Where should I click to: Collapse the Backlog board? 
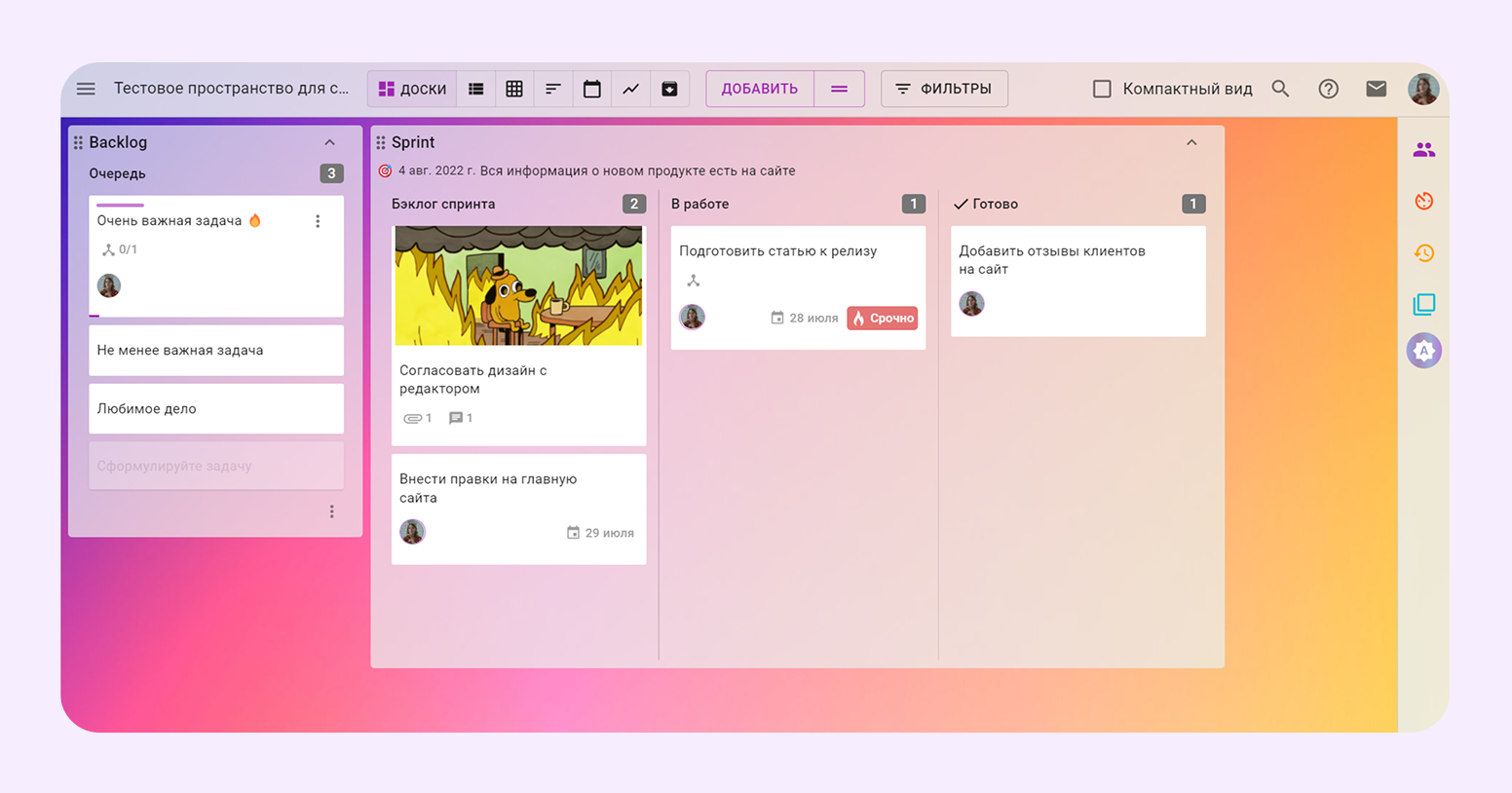(329, 142)
